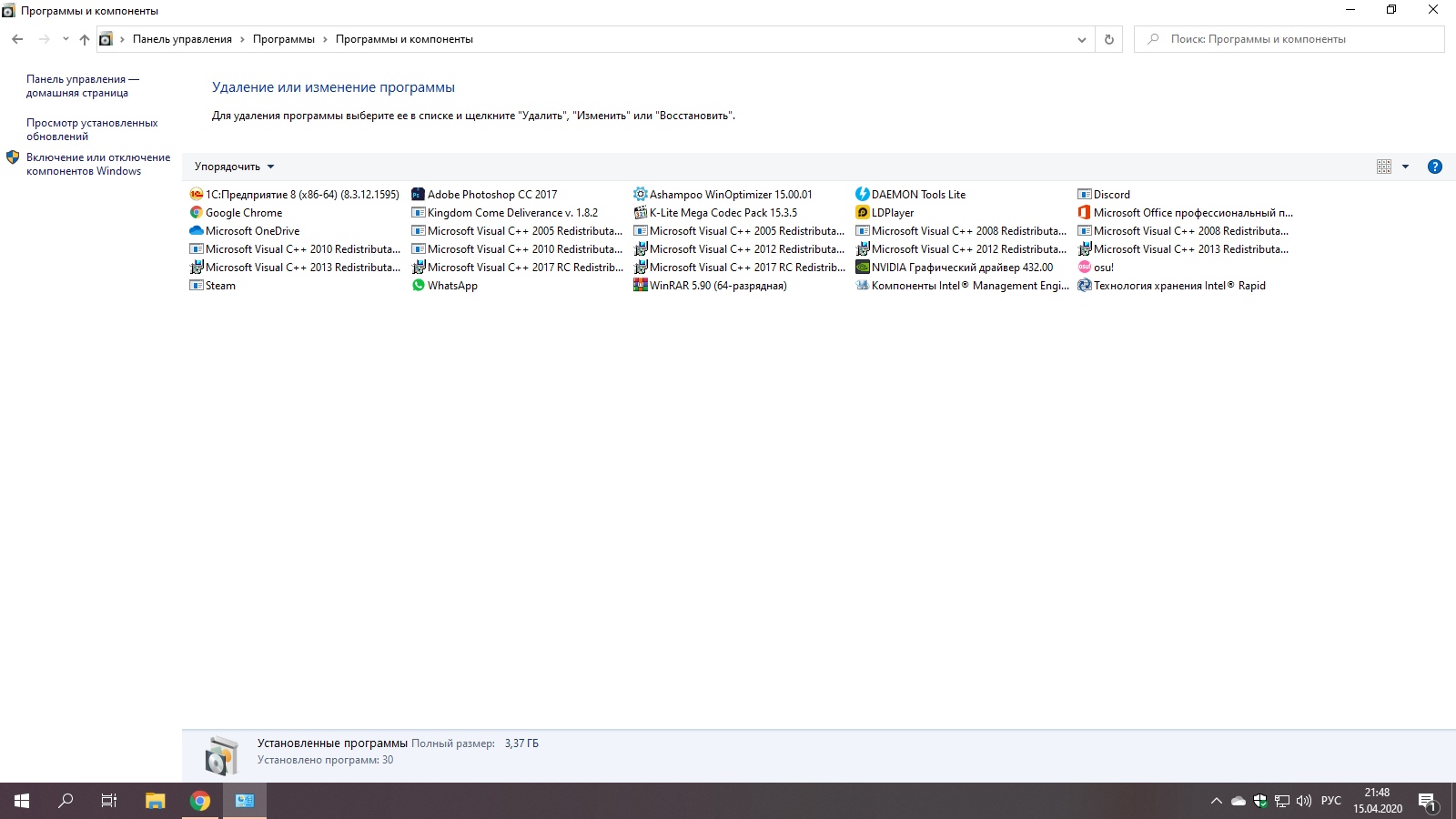Select the LDPlayer icon
Viewport: 1456px width, 819px height.
pos(862,212)
